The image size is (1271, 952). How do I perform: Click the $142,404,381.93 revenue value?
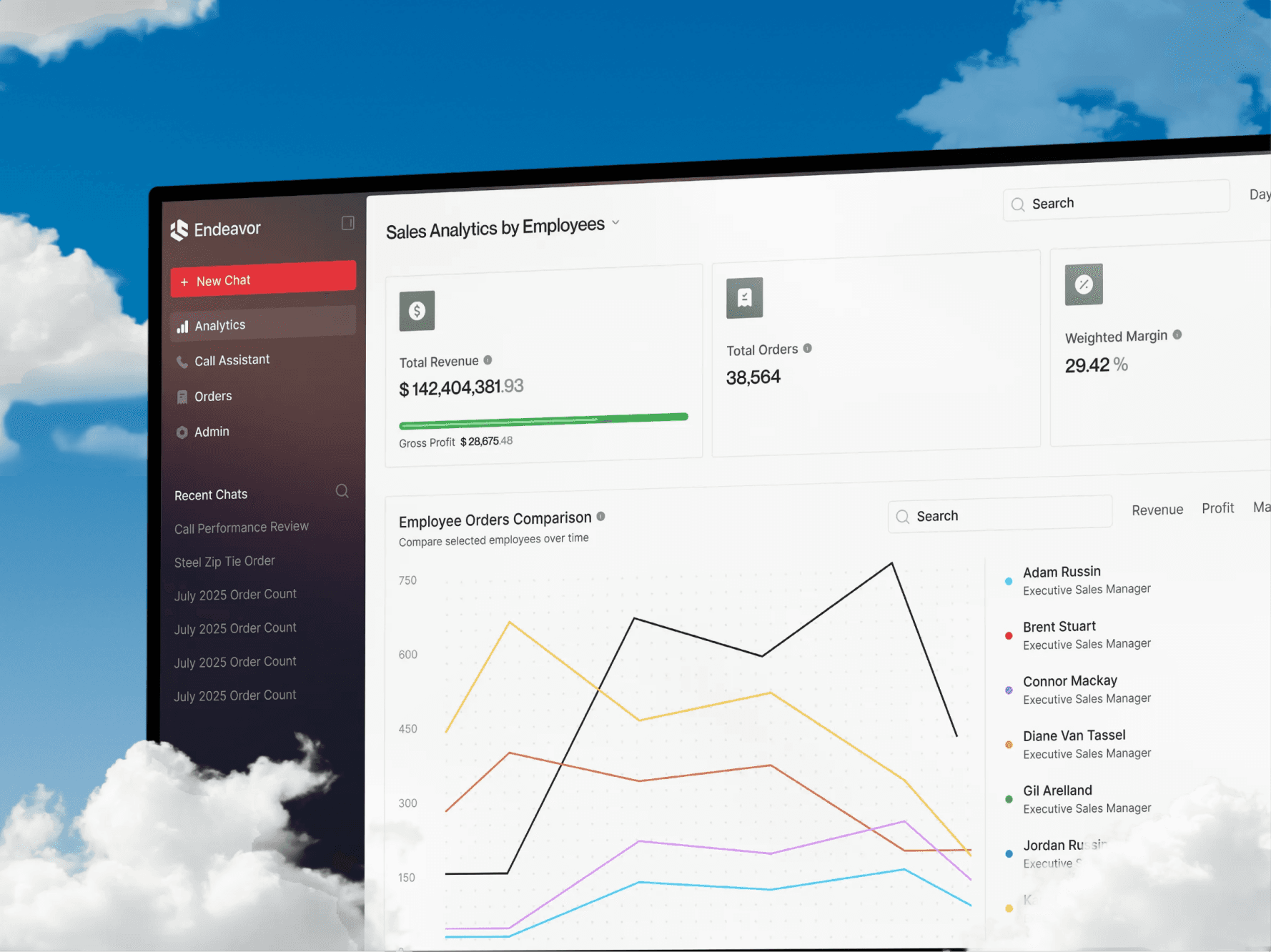[x=461, y=387]
